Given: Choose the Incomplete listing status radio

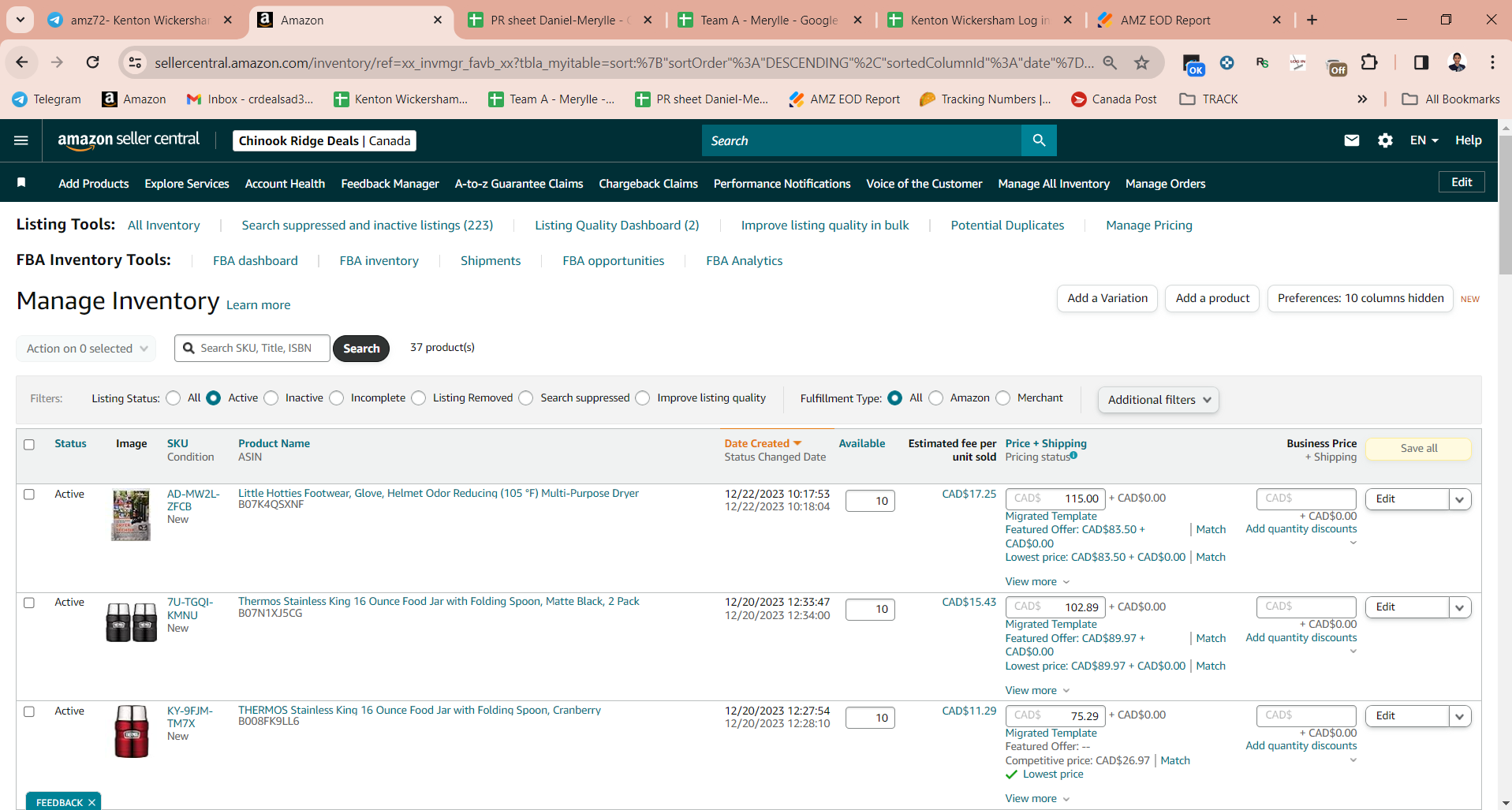Looking at the screenshot, I should pos(337,398).
